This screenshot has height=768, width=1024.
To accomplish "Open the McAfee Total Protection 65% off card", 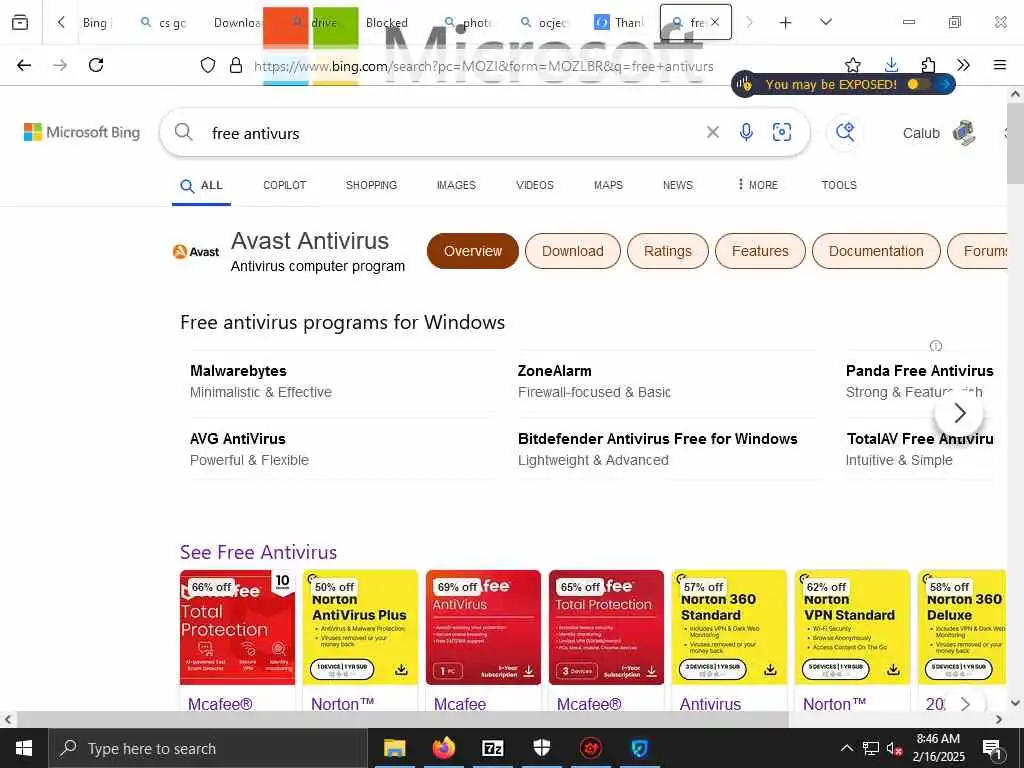I will pos(606,628).
